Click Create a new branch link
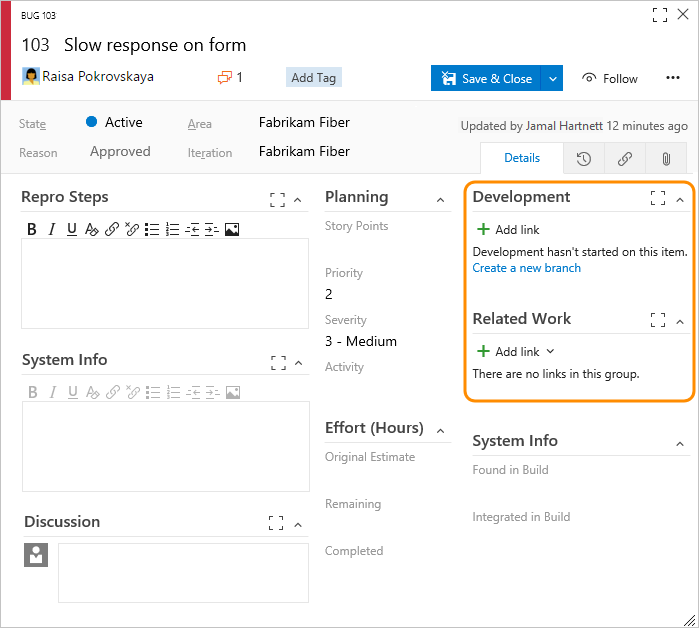This screenshot has height=628, width=699. 526,268
